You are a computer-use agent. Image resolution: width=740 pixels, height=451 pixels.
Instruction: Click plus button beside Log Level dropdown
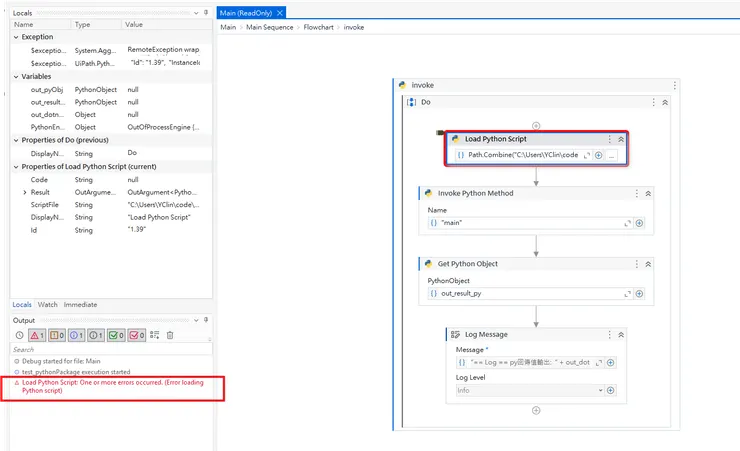coord(611,390)
